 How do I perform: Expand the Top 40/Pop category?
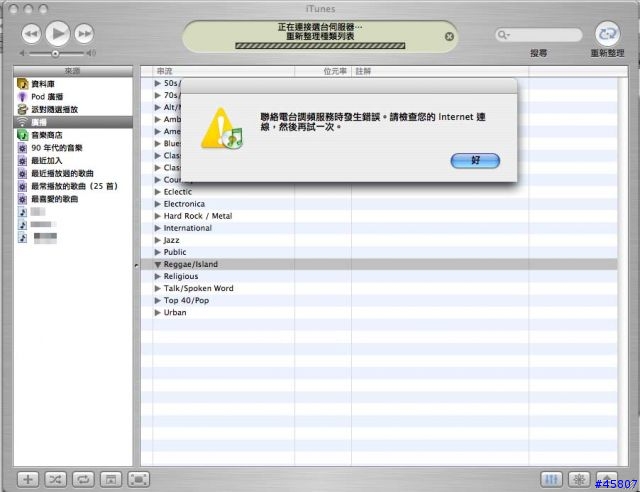(158, 301)
